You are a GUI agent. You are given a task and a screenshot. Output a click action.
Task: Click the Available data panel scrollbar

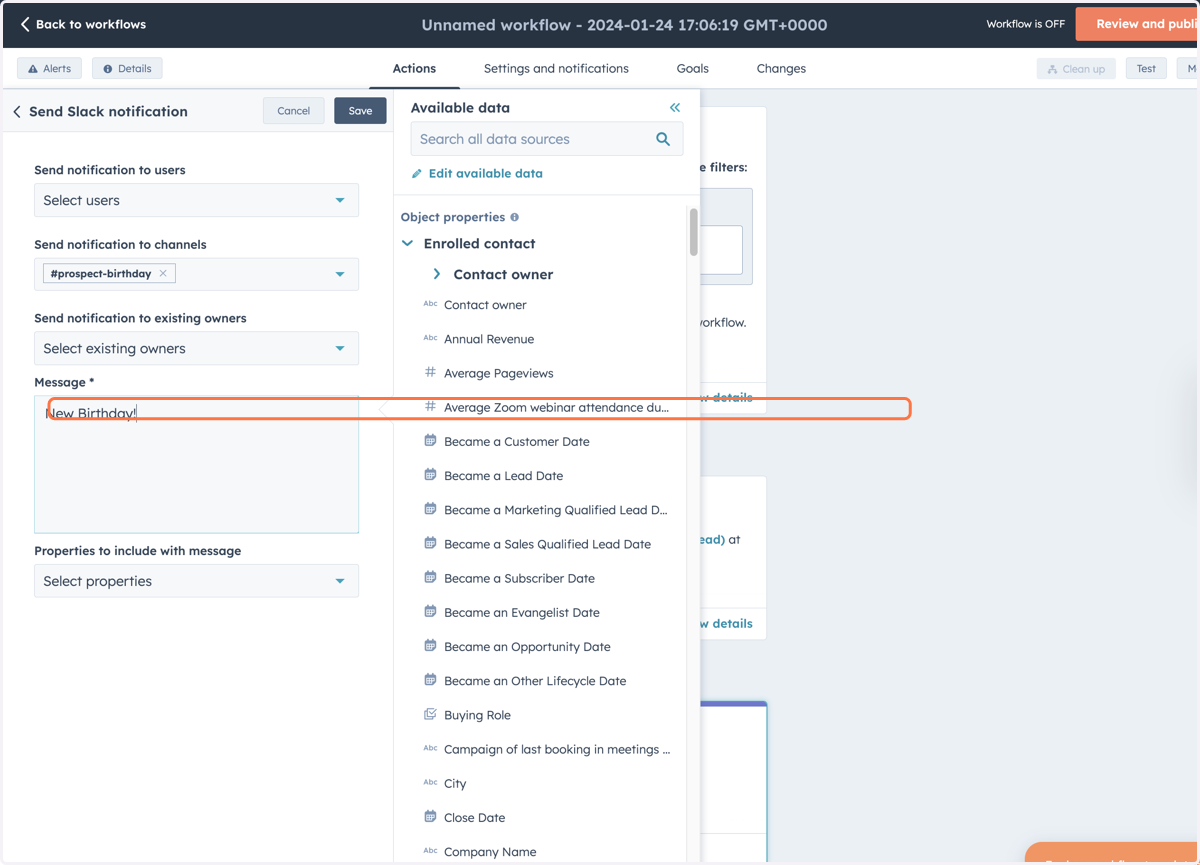pos(693,232)
